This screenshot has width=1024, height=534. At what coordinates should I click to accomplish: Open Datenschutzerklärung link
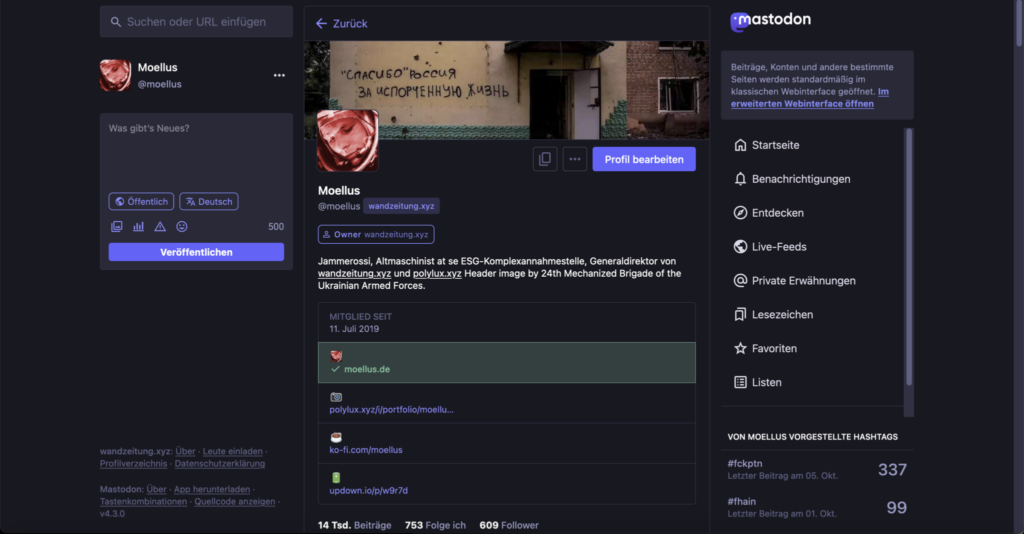click(x=219, y=463)
